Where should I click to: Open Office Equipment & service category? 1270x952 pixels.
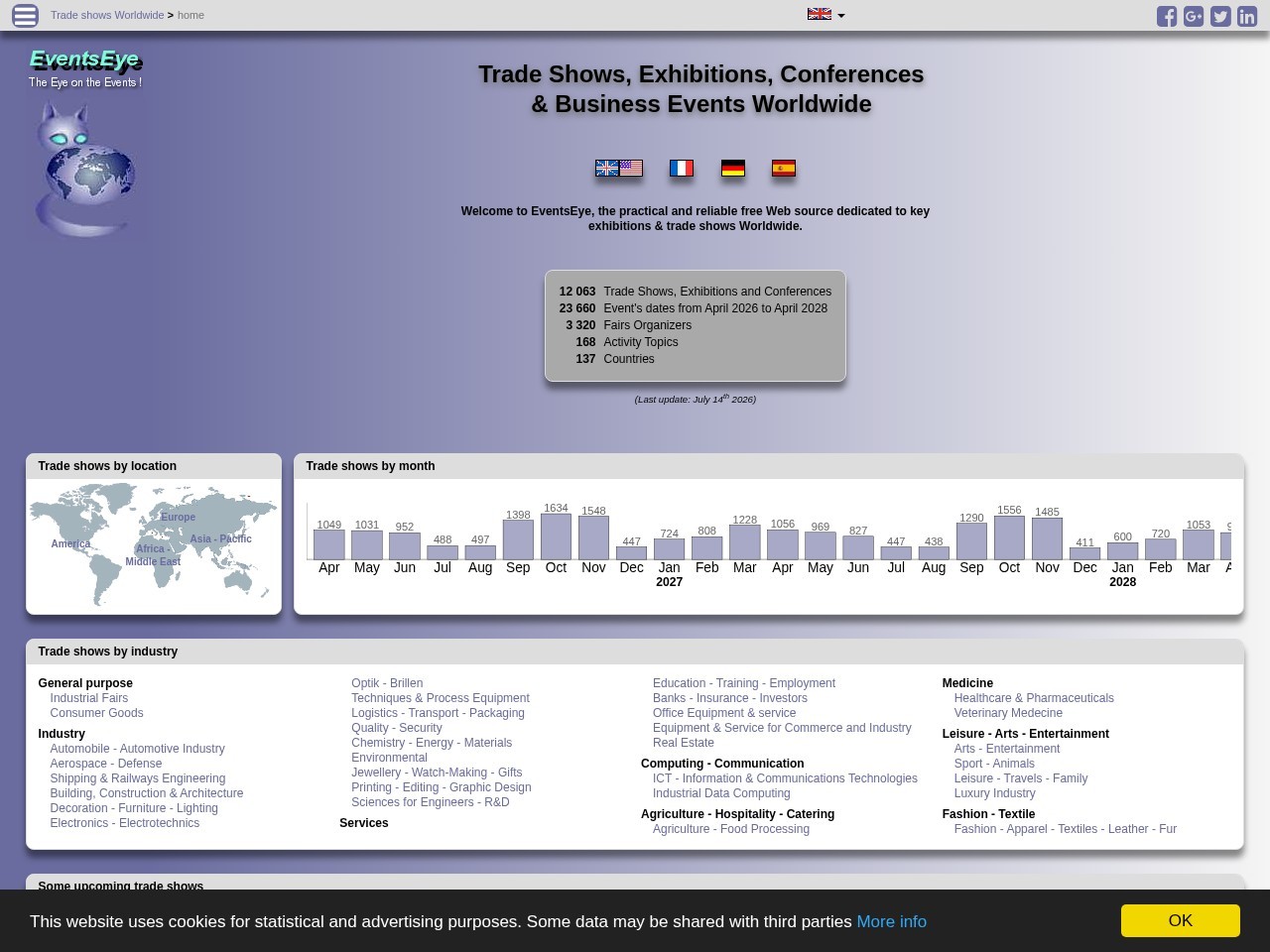724,713
